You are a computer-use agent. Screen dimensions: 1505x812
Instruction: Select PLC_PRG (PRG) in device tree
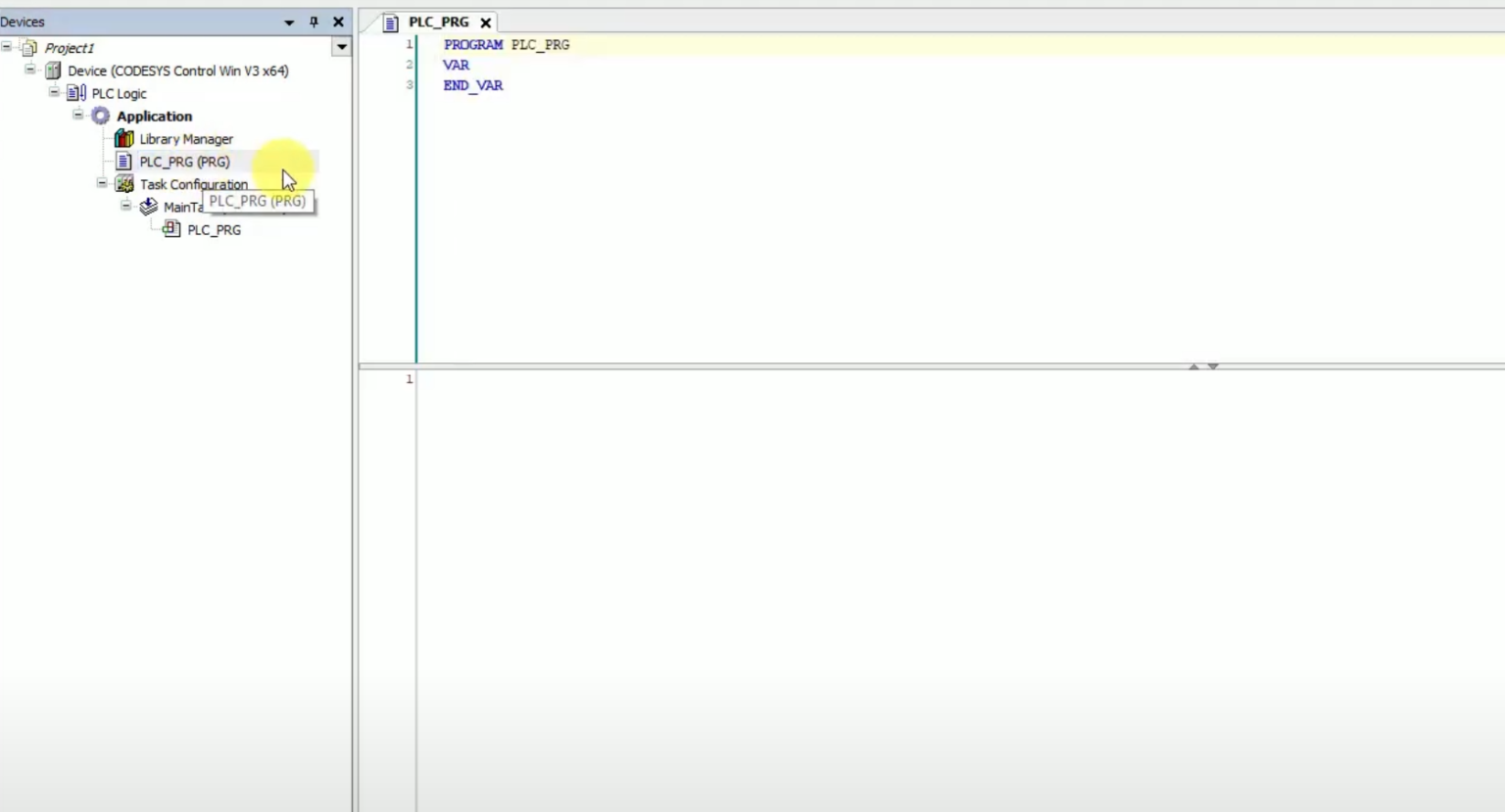[x=184, y=162]
